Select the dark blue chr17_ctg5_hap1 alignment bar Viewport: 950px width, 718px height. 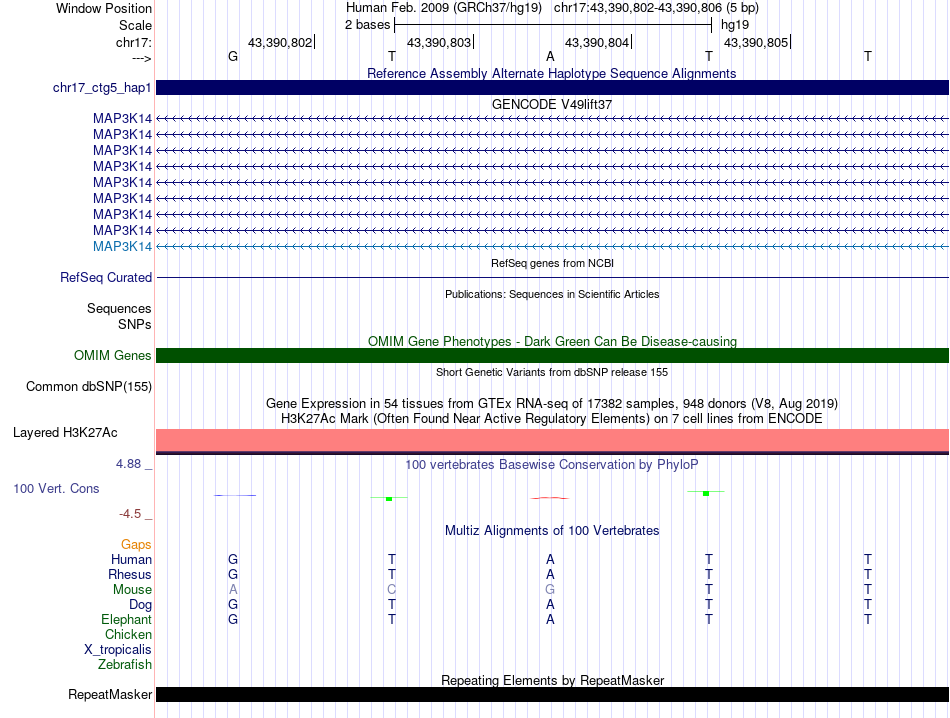pos(552,87)
